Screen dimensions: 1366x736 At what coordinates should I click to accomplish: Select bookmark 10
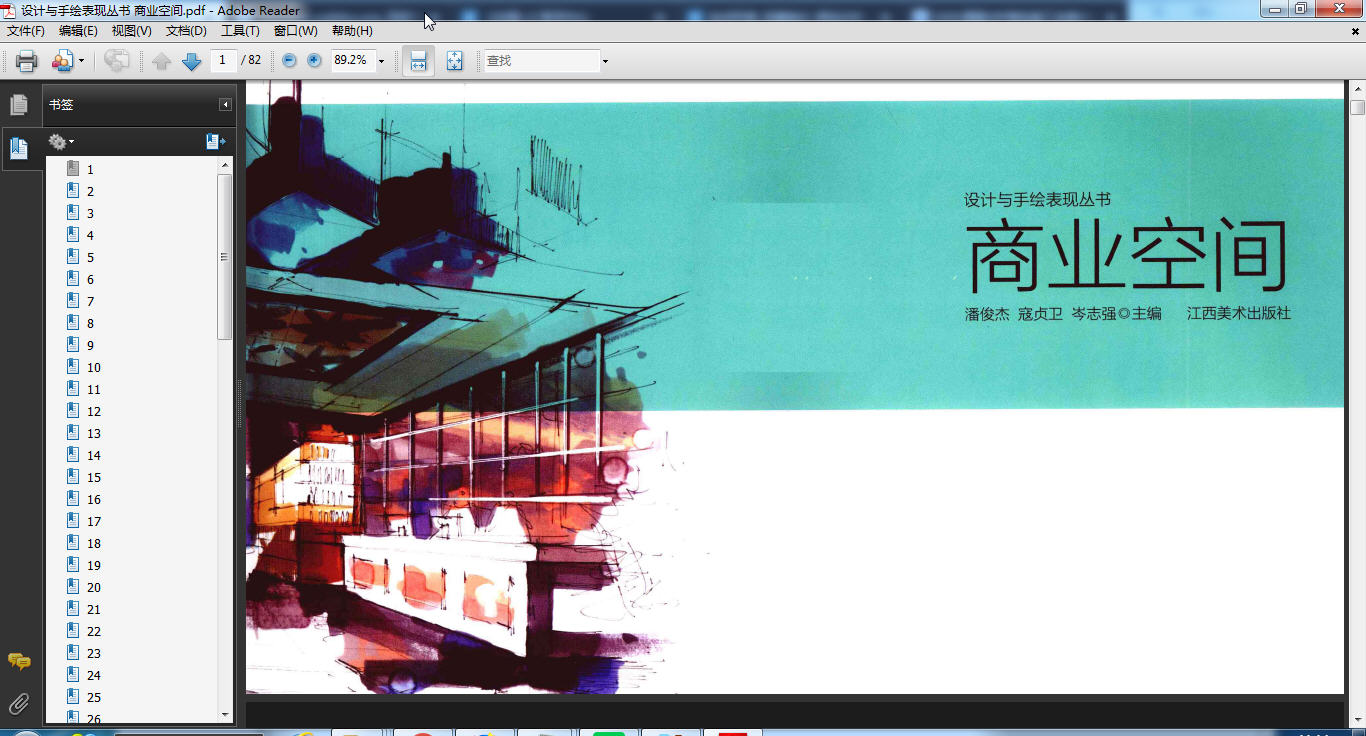tap(94, 368)
